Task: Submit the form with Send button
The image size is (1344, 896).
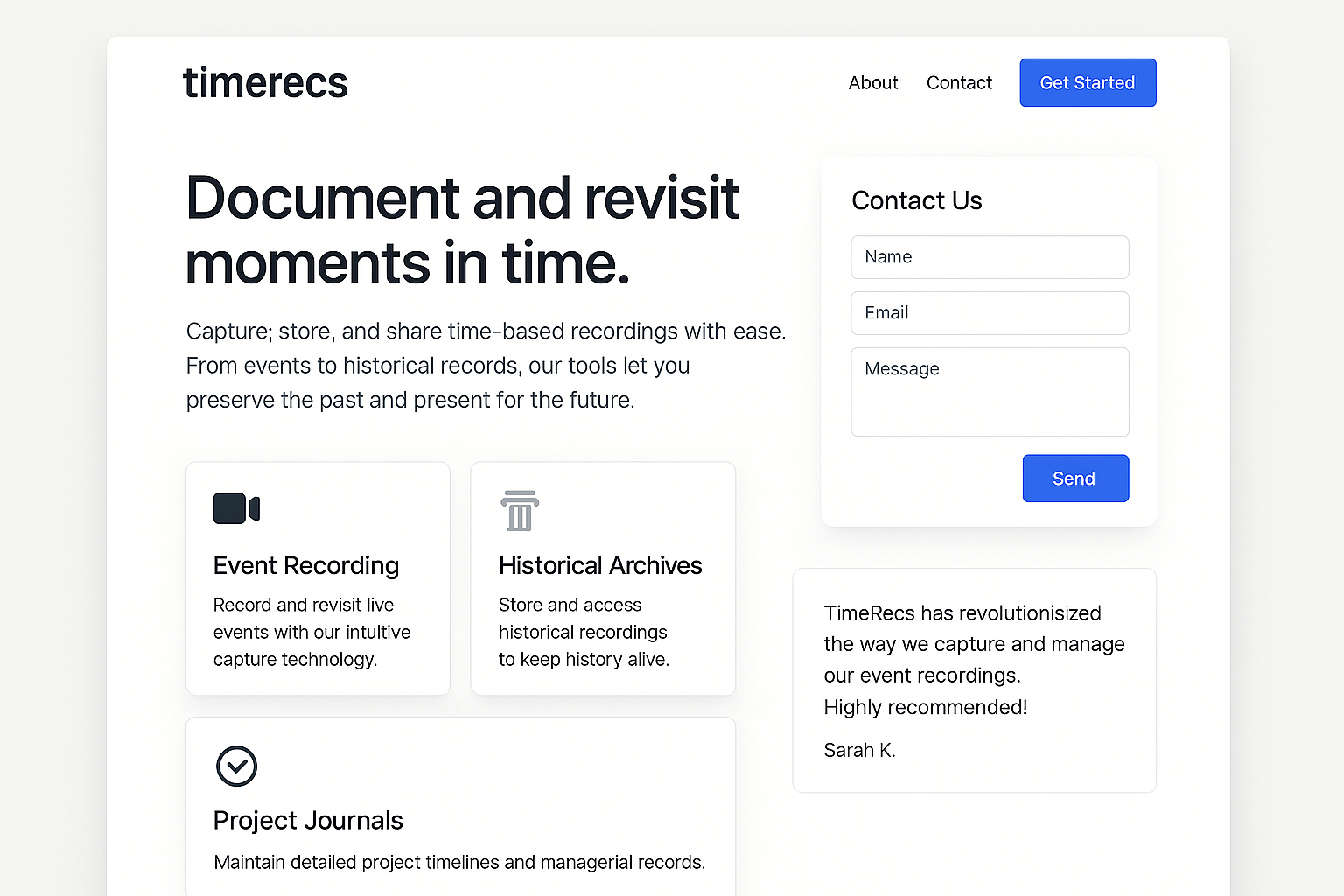Action: pos(1075,479)
